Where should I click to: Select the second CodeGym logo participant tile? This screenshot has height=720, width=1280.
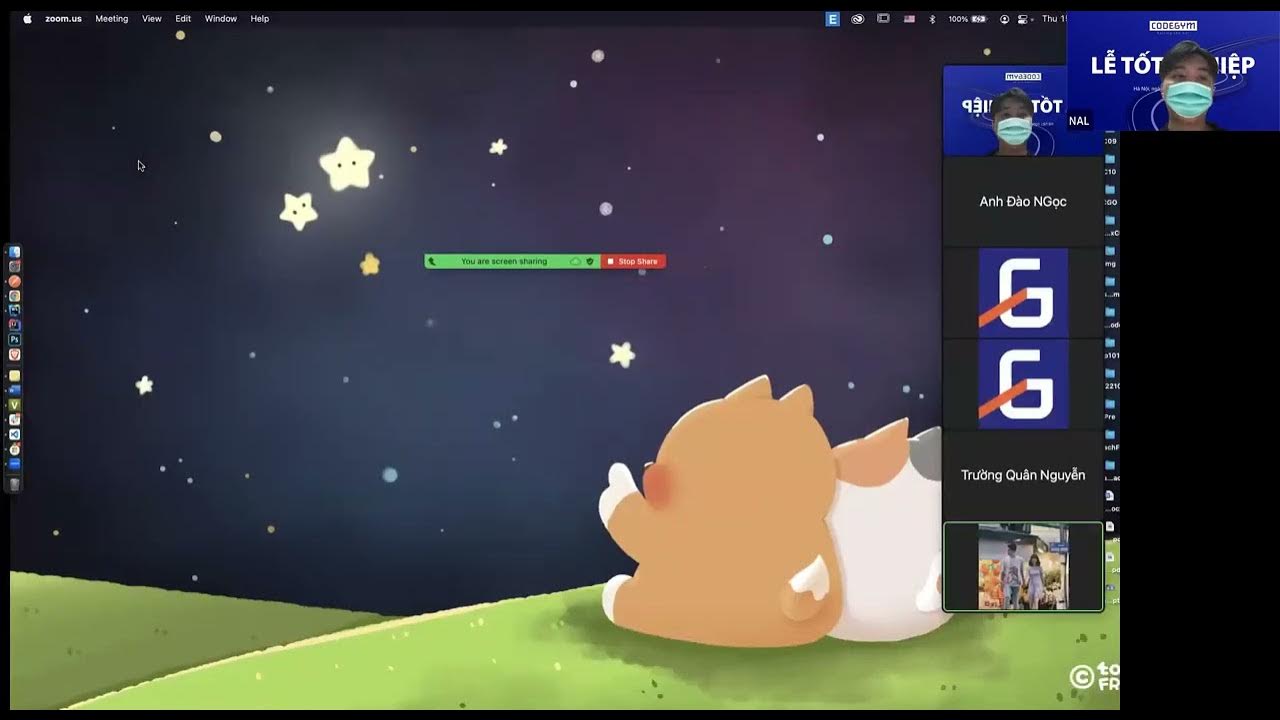click(x=1022, y=384)
